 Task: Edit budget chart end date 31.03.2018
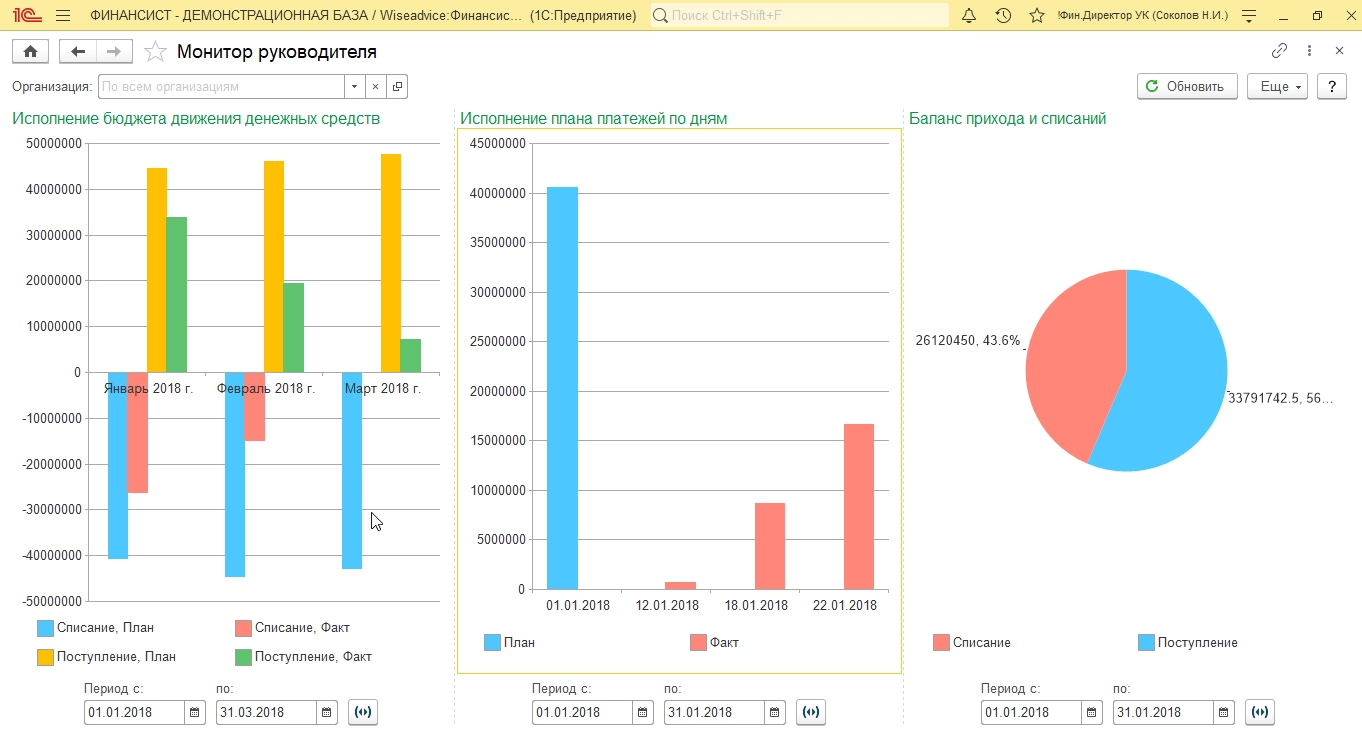point(267,713)
